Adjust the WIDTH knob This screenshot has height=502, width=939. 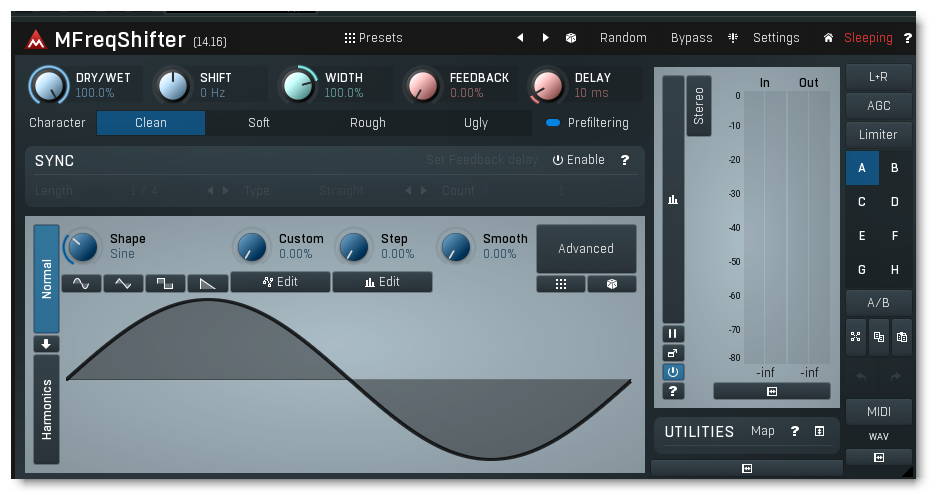[298, 86]
